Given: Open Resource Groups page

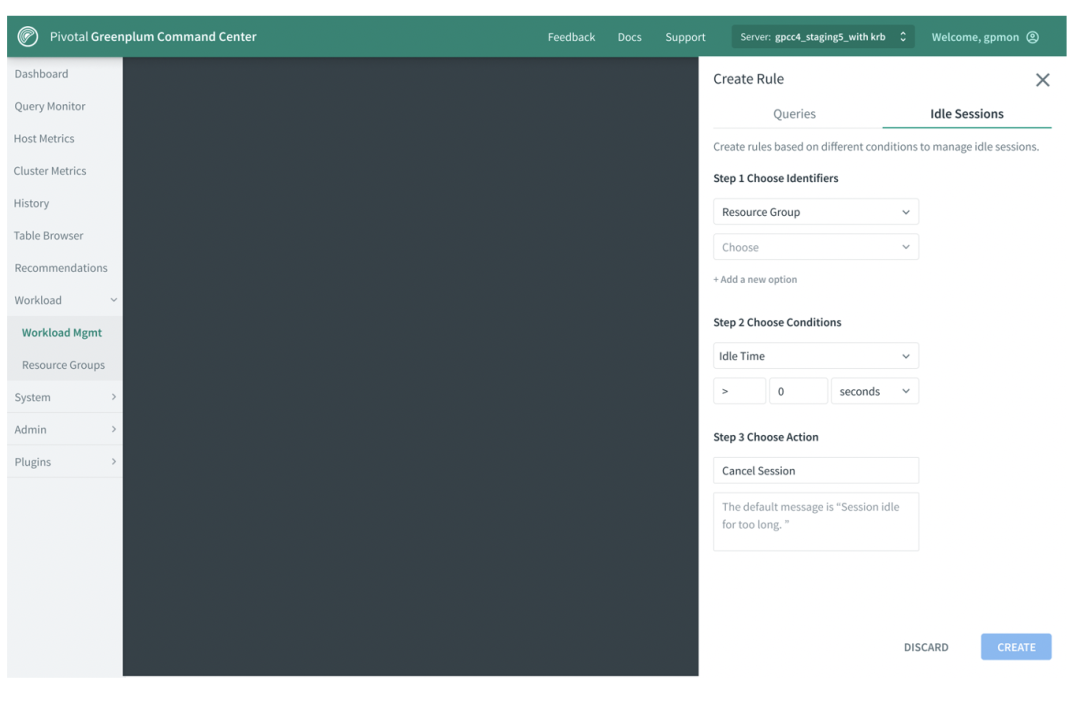Looking at the screenshot, I should (x=65, y=365).
